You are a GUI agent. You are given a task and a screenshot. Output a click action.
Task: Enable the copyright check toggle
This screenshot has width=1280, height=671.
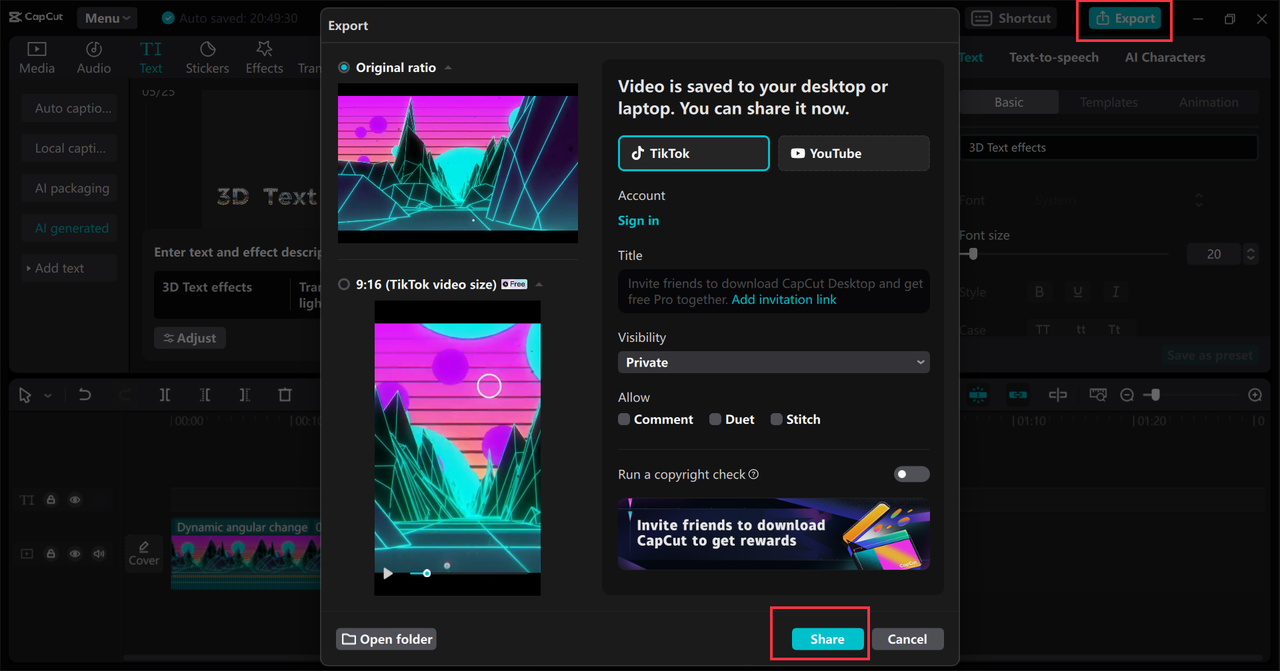pyautogui.click(x=911, y=474)
